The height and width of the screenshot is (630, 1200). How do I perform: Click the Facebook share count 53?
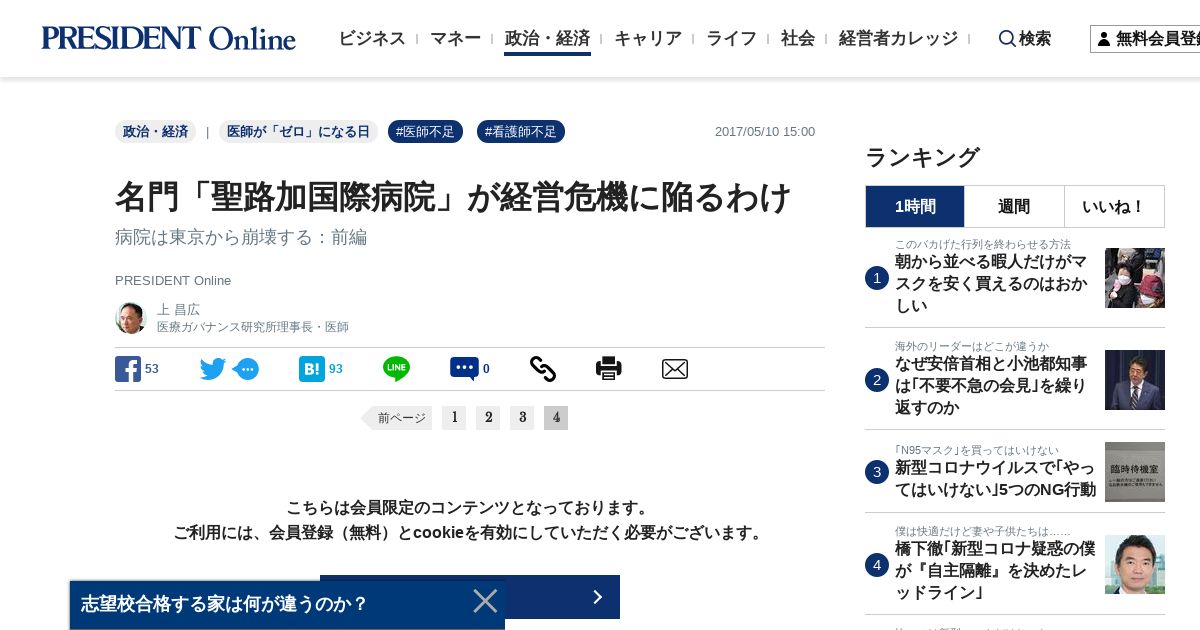(152, 369)
